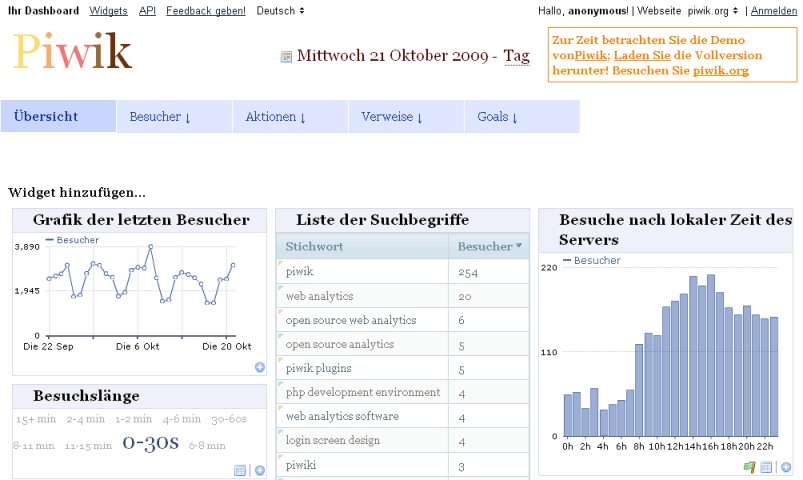Click the green flag icon in server time widget
The height and width of the screenshot is (480, 803).
click(x=749, y=467)
